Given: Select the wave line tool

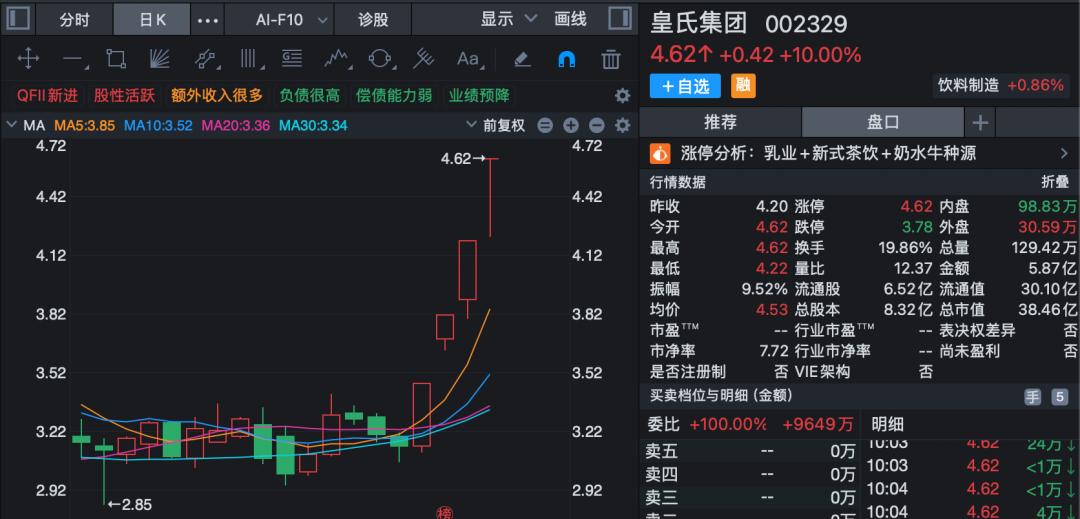Looking at the screenshot, I should pyautogui.click(x=337, y=59).
